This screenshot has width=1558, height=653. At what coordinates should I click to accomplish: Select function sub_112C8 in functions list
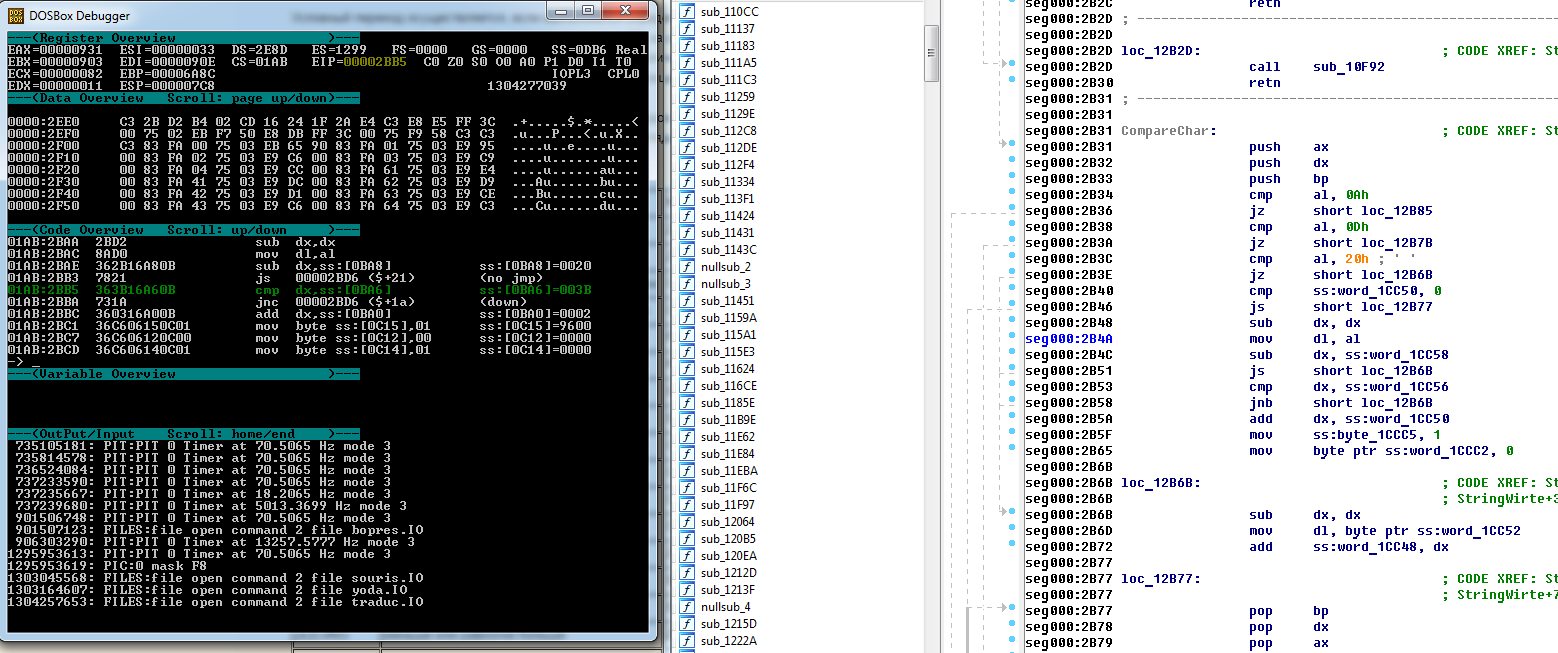point(728,130)
